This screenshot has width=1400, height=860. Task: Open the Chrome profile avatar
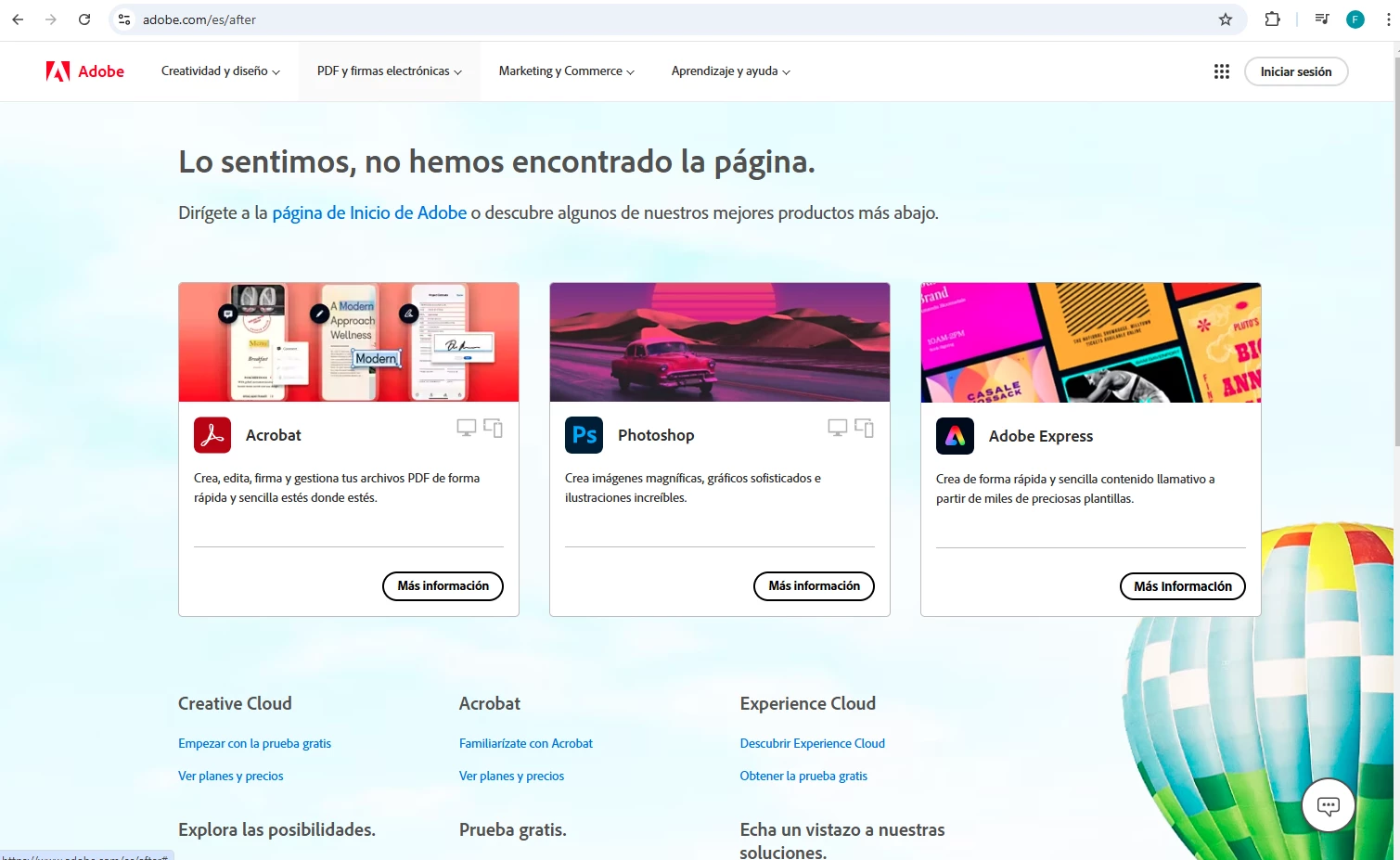pyautogui.click(x=1355, y=19)
